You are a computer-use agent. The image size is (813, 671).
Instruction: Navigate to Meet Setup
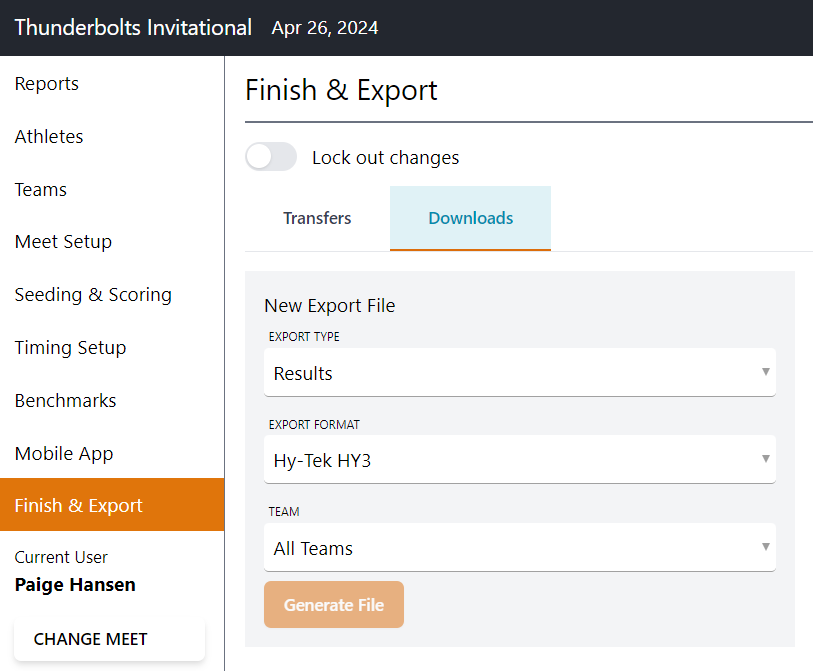63,242
